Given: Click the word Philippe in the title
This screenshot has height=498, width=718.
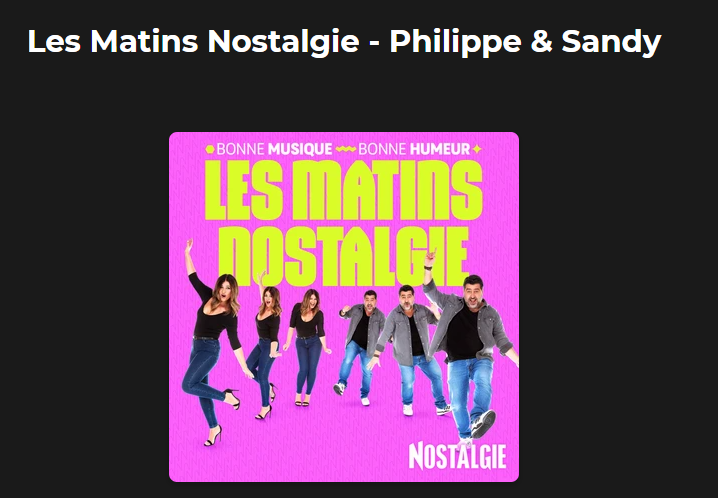Looking at the screenshot, I should (x=456, y=41).
